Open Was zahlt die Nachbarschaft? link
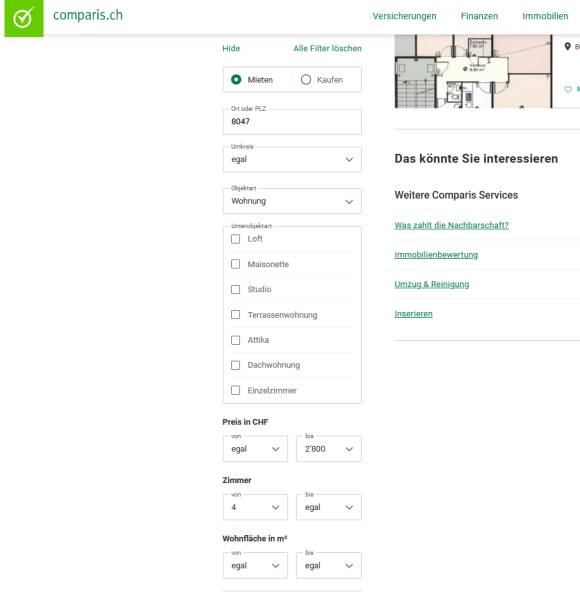This screenshot has width=580, height=592. pos(451,225)
